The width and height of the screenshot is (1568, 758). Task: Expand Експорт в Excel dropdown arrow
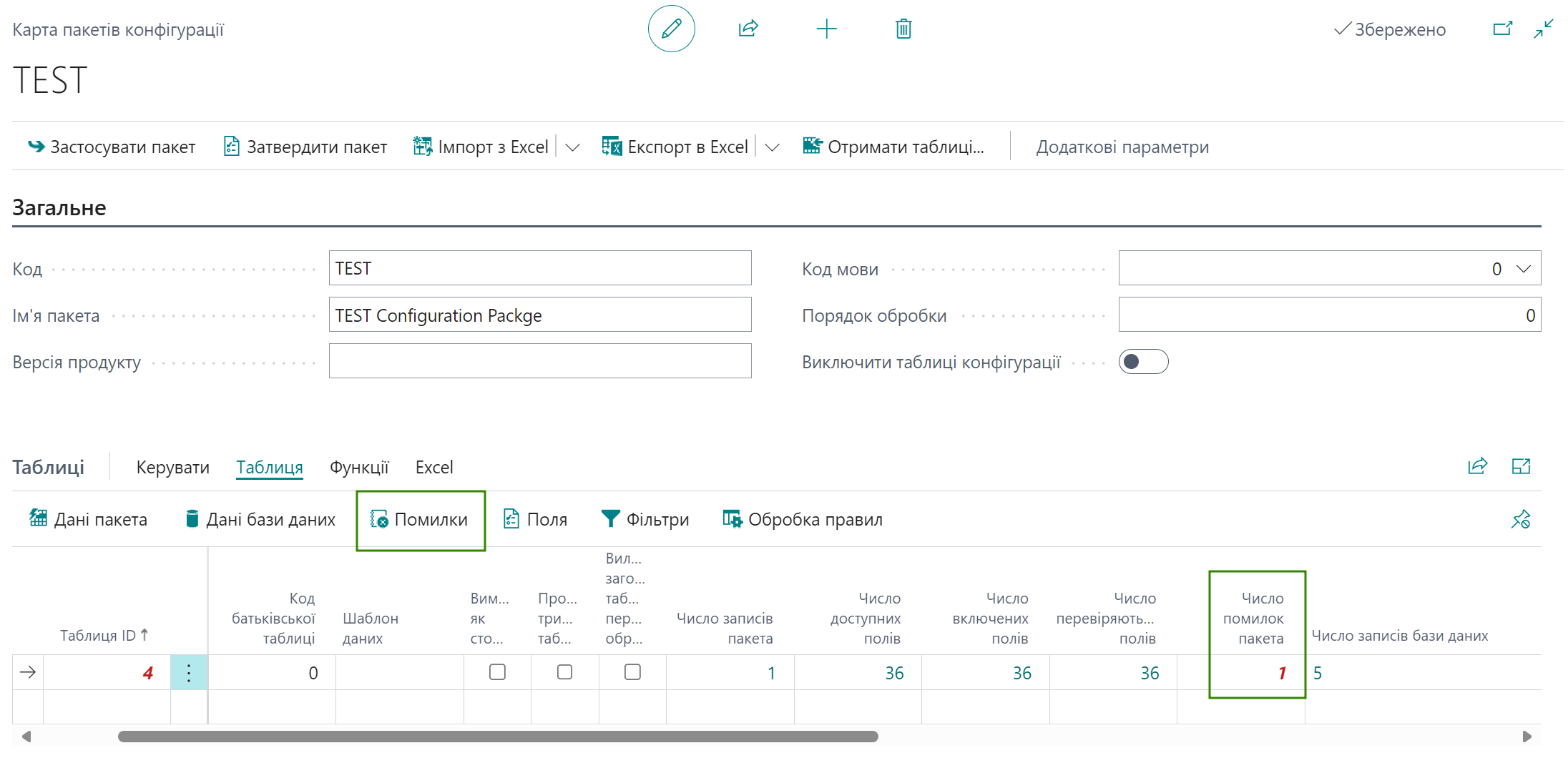[772, 147]
